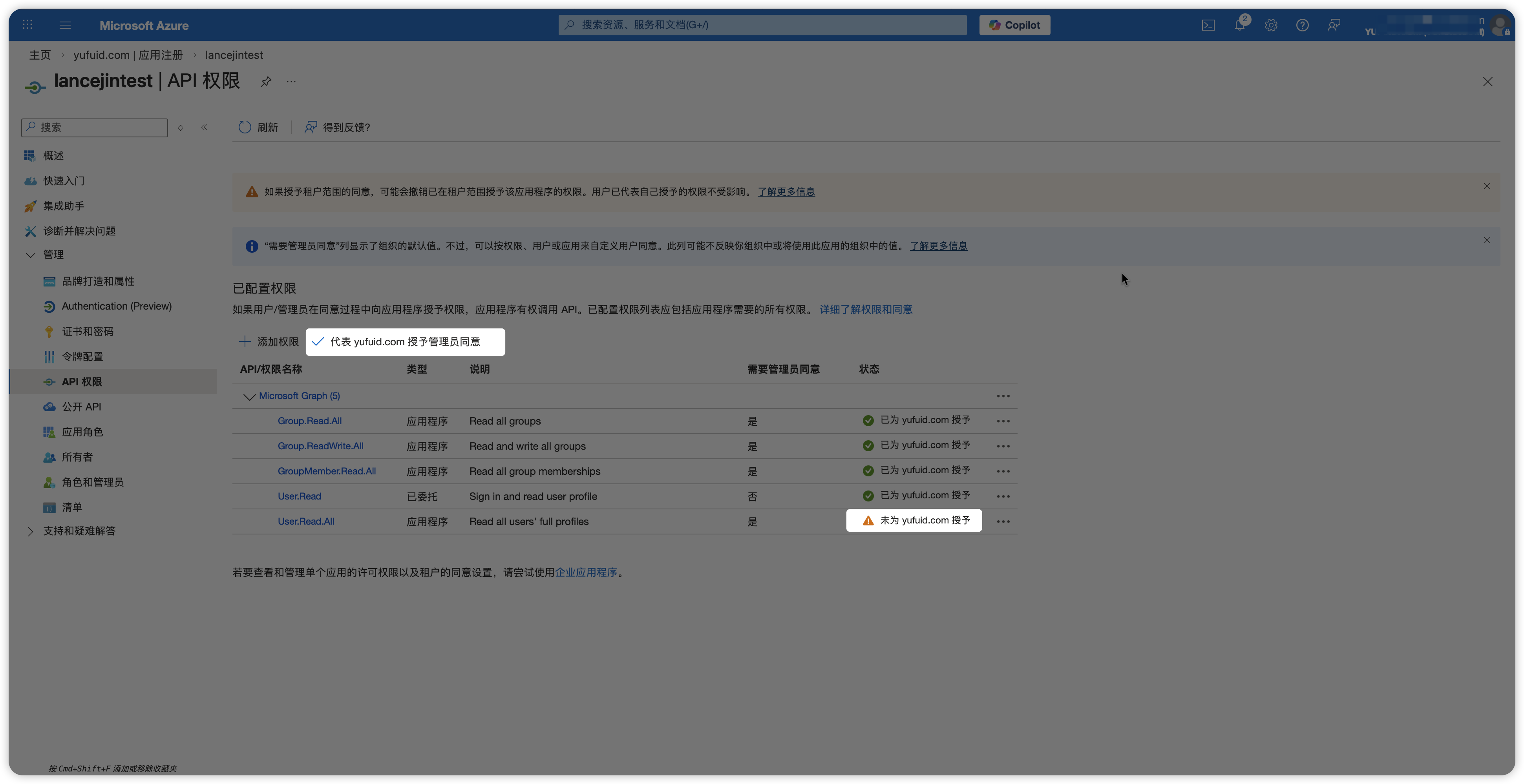
Task: Collapse the sidebar with double-chevron icon
Action: coord(204,127)
